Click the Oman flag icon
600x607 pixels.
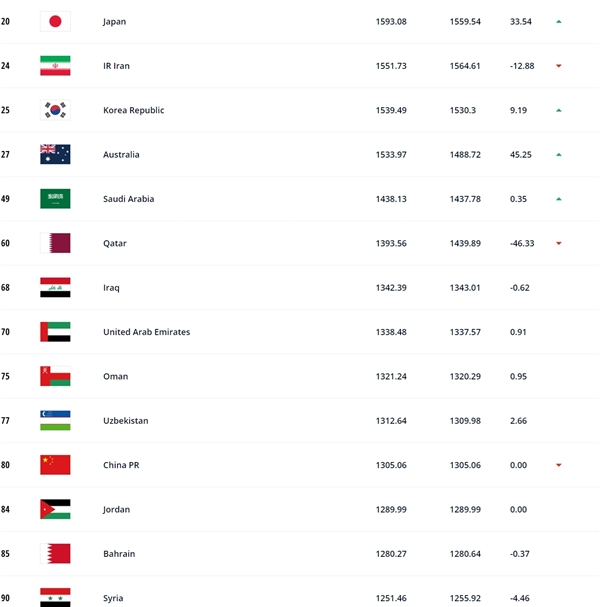pos(55,376)
